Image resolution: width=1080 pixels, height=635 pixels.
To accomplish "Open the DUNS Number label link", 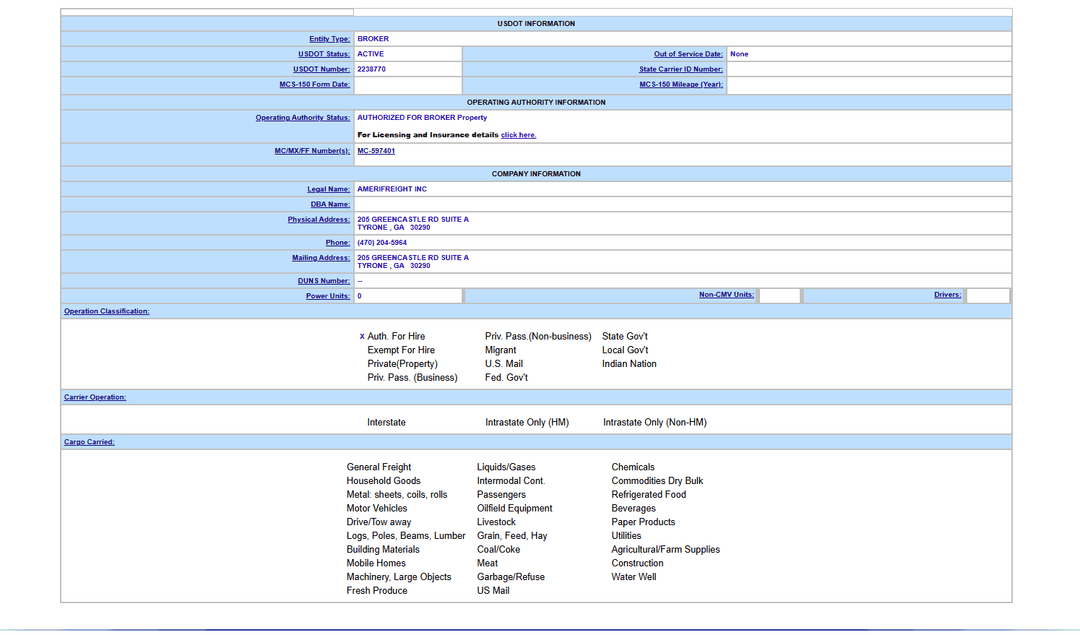I will tap(324, 281).
